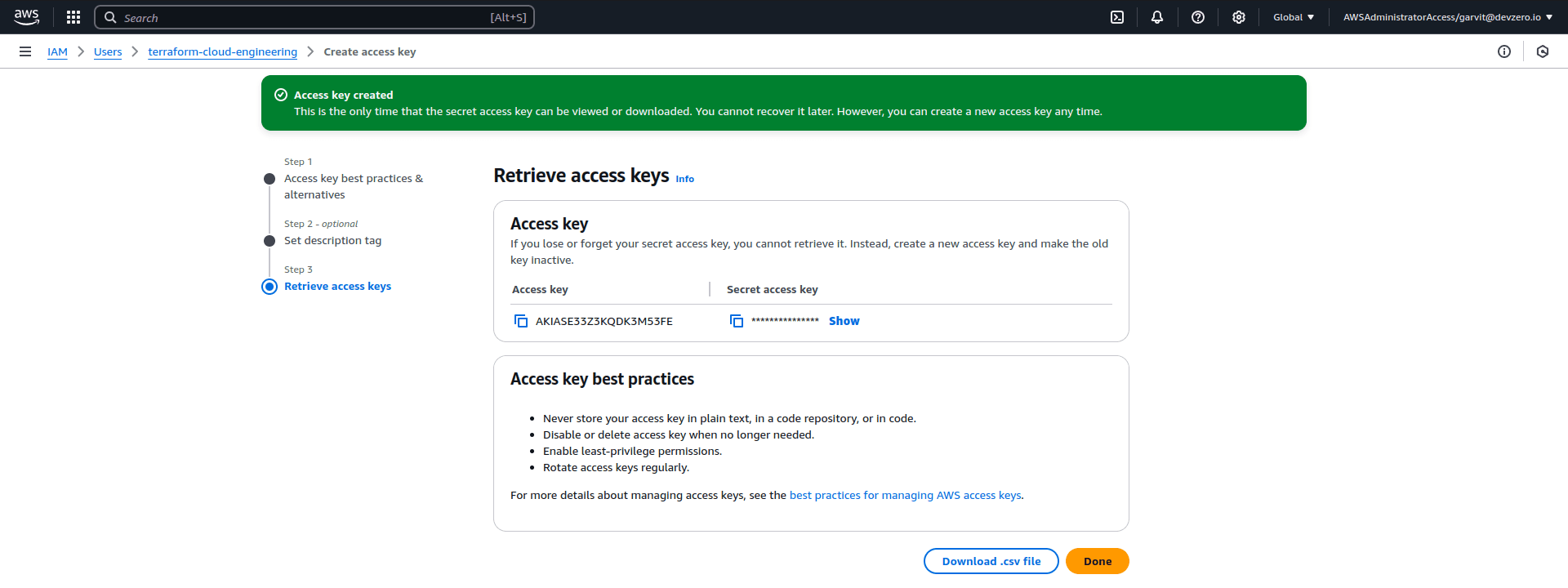Screen dimensions: 1568x588
Task: Open the notifications bell
Action: pyautogui.click(x=1157, y=17)
